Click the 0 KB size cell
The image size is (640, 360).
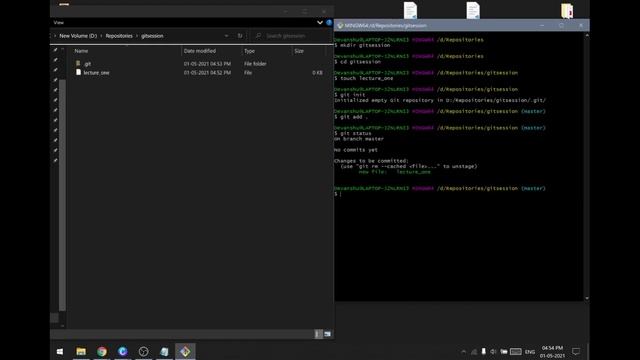pyautogui.click(x=317, y=73)
